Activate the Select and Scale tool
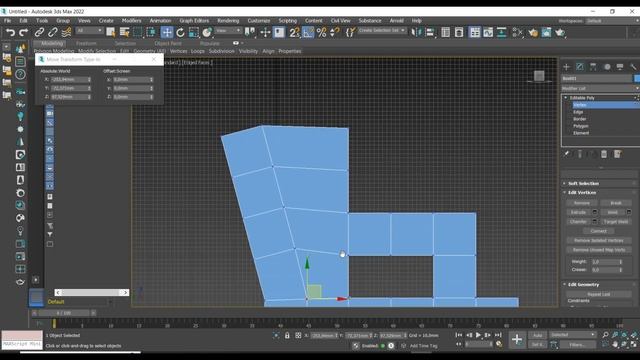 point(194,32)
